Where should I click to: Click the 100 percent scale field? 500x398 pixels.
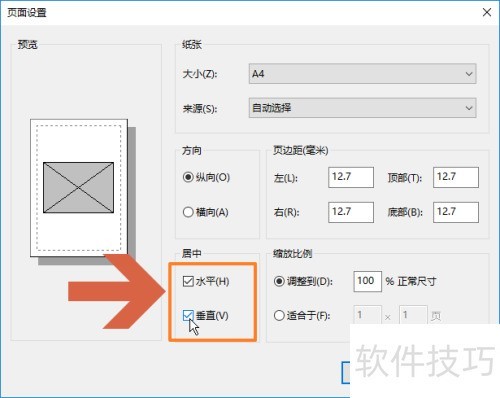click(367, 281)
